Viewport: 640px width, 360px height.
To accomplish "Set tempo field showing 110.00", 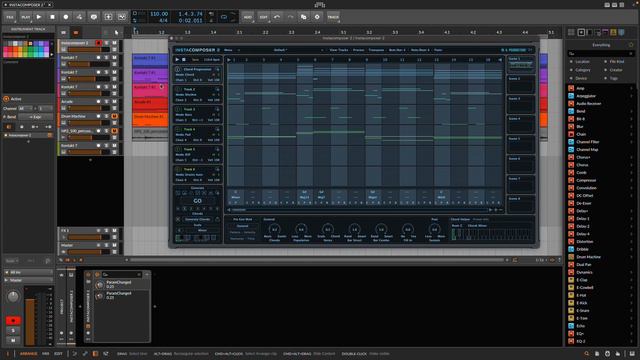I will 159,14.
